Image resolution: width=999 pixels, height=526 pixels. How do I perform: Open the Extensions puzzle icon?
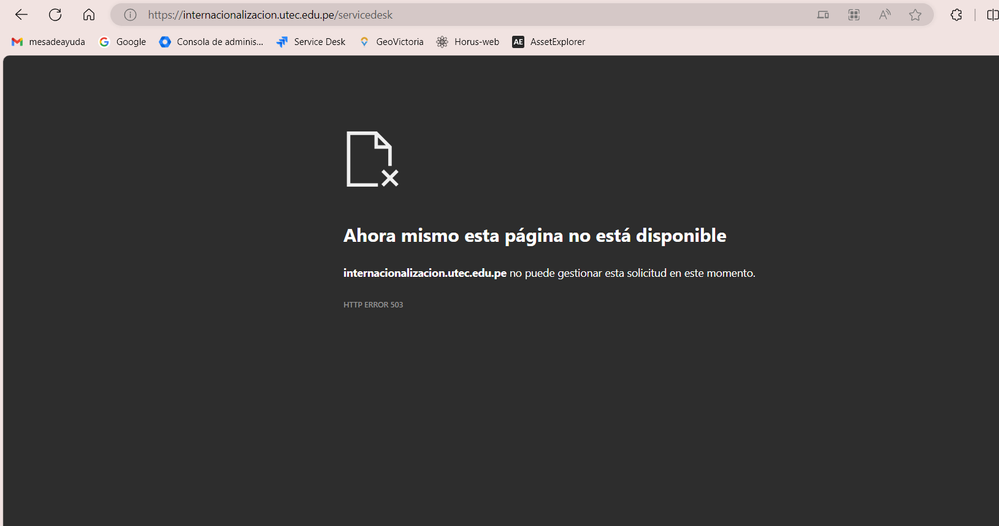click(956, 15)
